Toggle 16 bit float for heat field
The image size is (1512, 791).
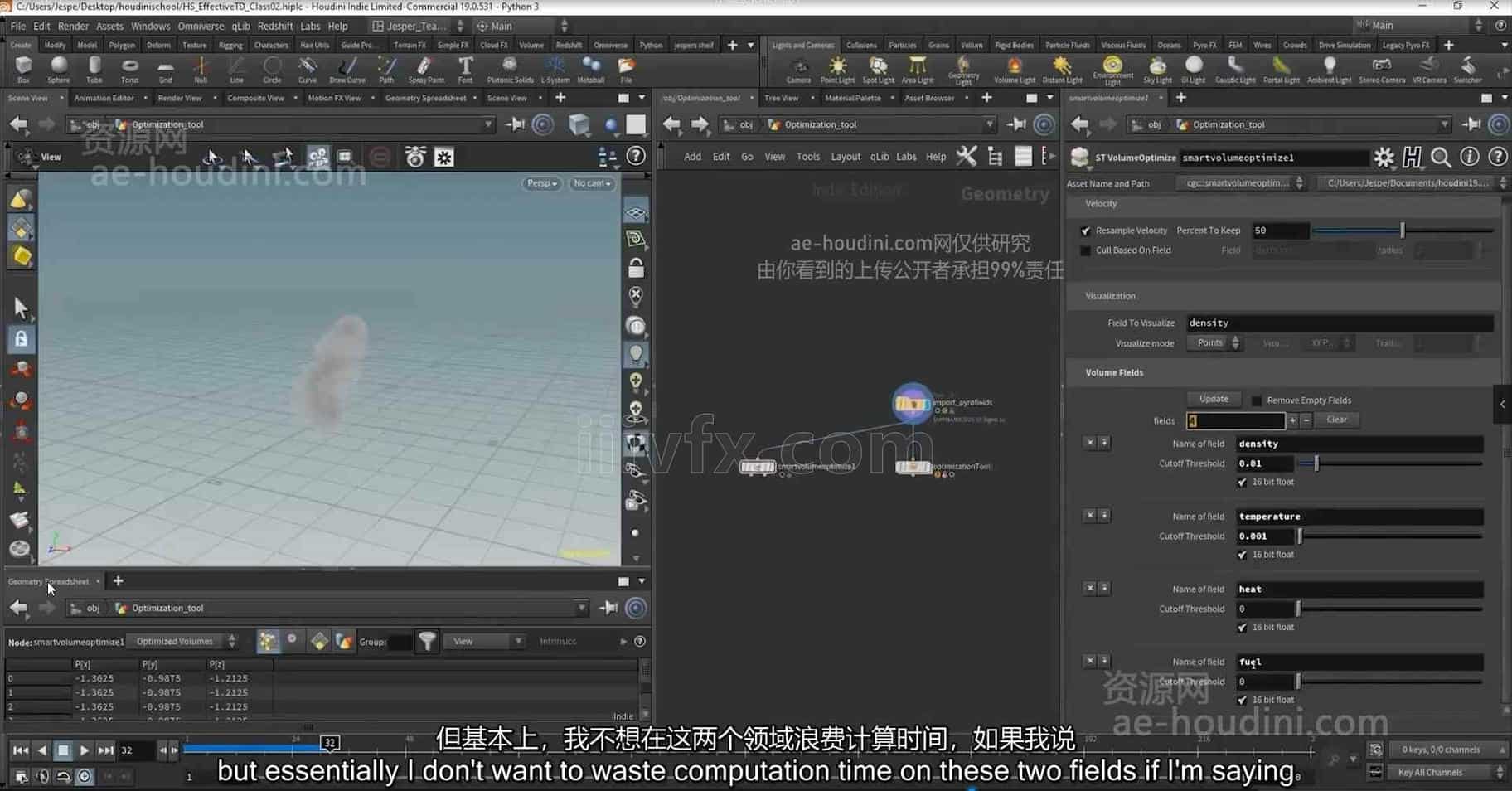(1242, 628)
